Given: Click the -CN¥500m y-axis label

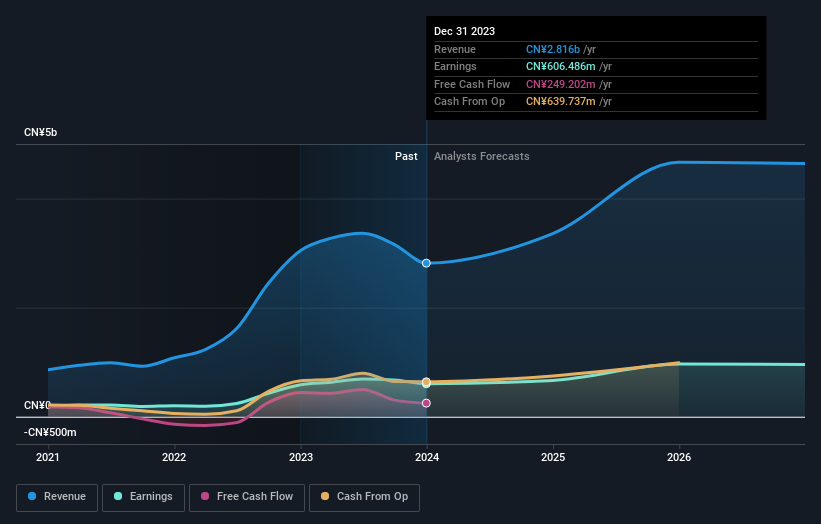Looking at the screenshot, I should point(50,432).
